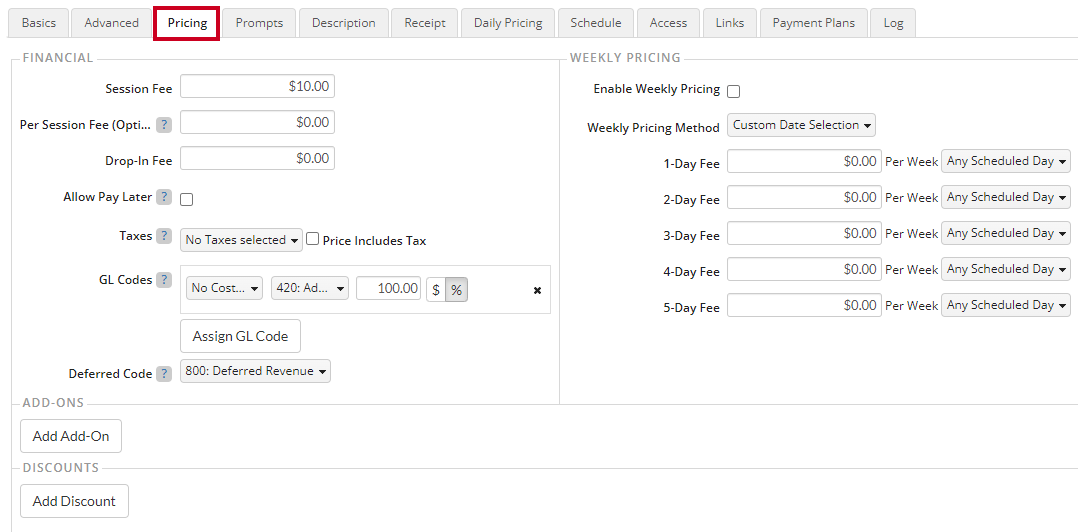
Task: Focus the Per Session Fee field
Action: point(257,122)
